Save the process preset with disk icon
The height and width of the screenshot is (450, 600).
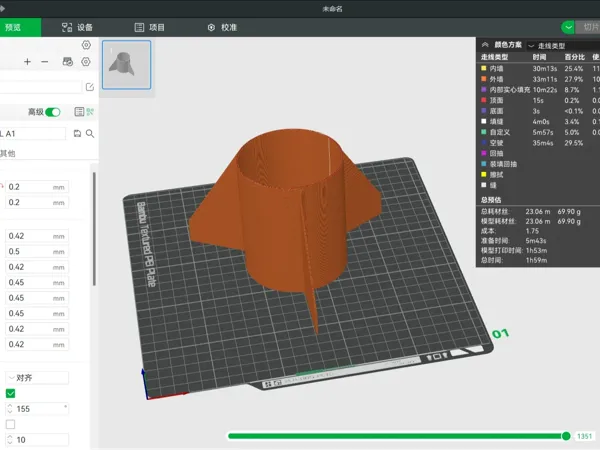(x=77, y=134)
